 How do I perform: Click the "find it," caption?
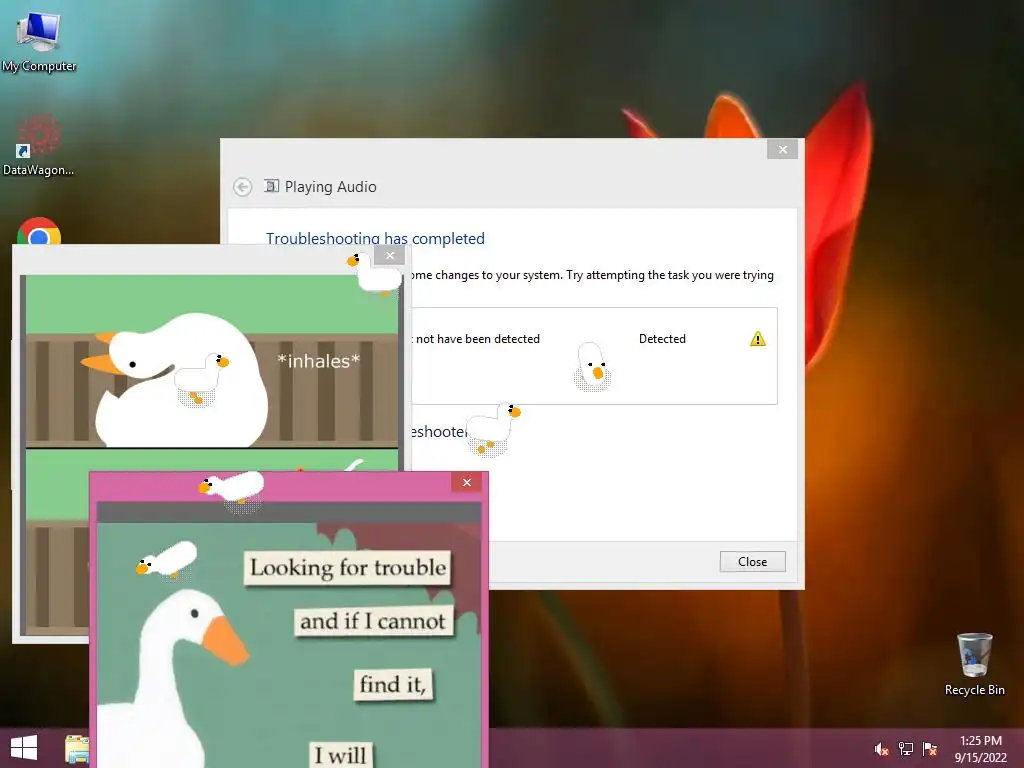point(393,684)
